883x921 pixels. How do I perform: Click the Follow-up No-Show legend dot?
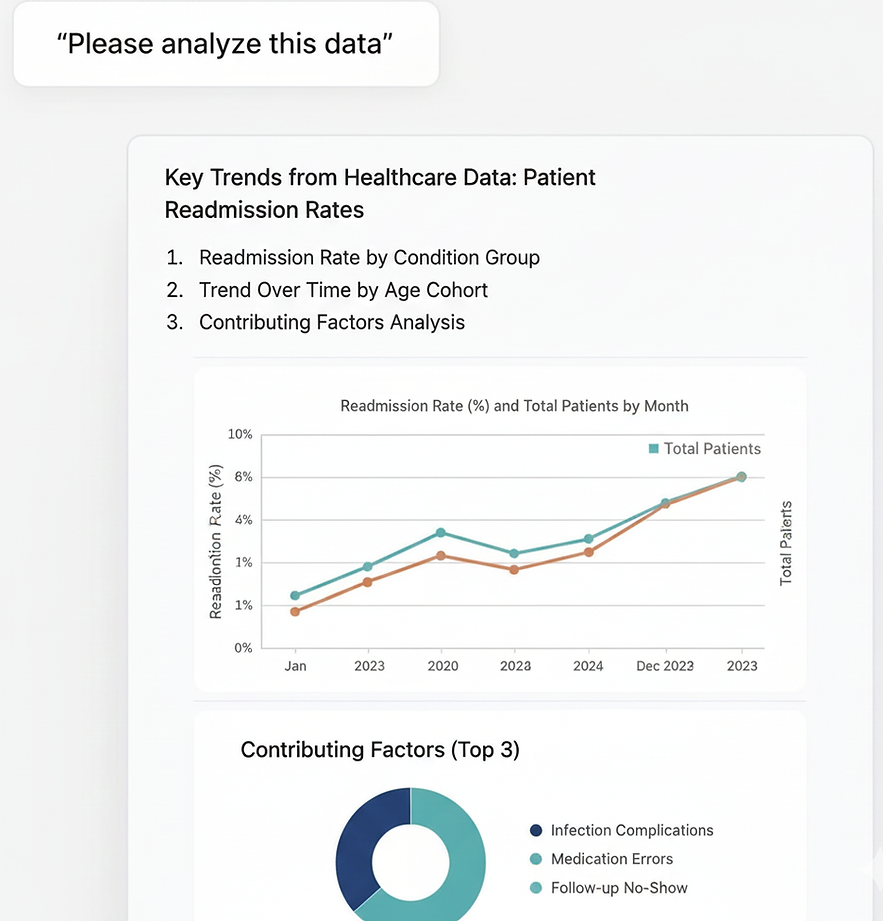[x=536, y=888]
